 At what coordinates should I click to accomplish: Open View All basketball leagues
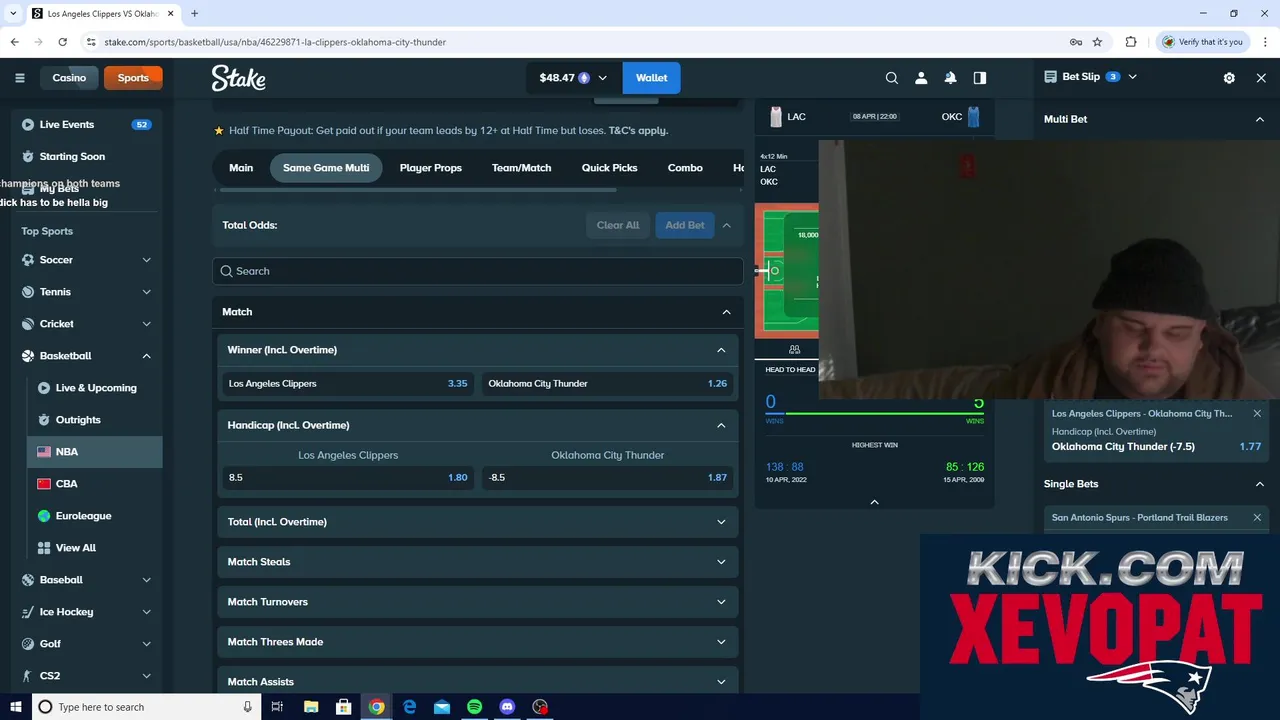tap(95, 548)
